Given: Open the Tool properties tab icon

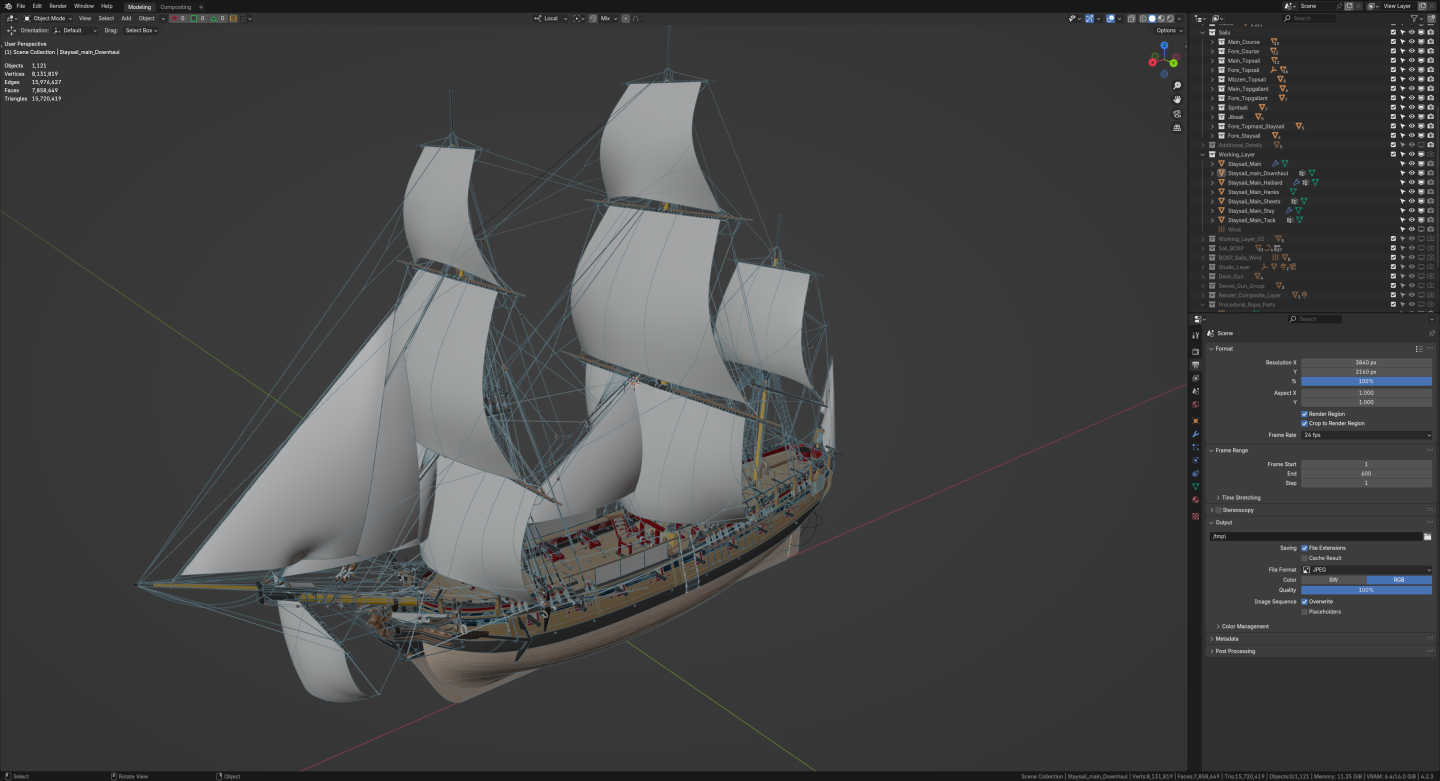Looking at the screenshot, I should [1195, 335].
